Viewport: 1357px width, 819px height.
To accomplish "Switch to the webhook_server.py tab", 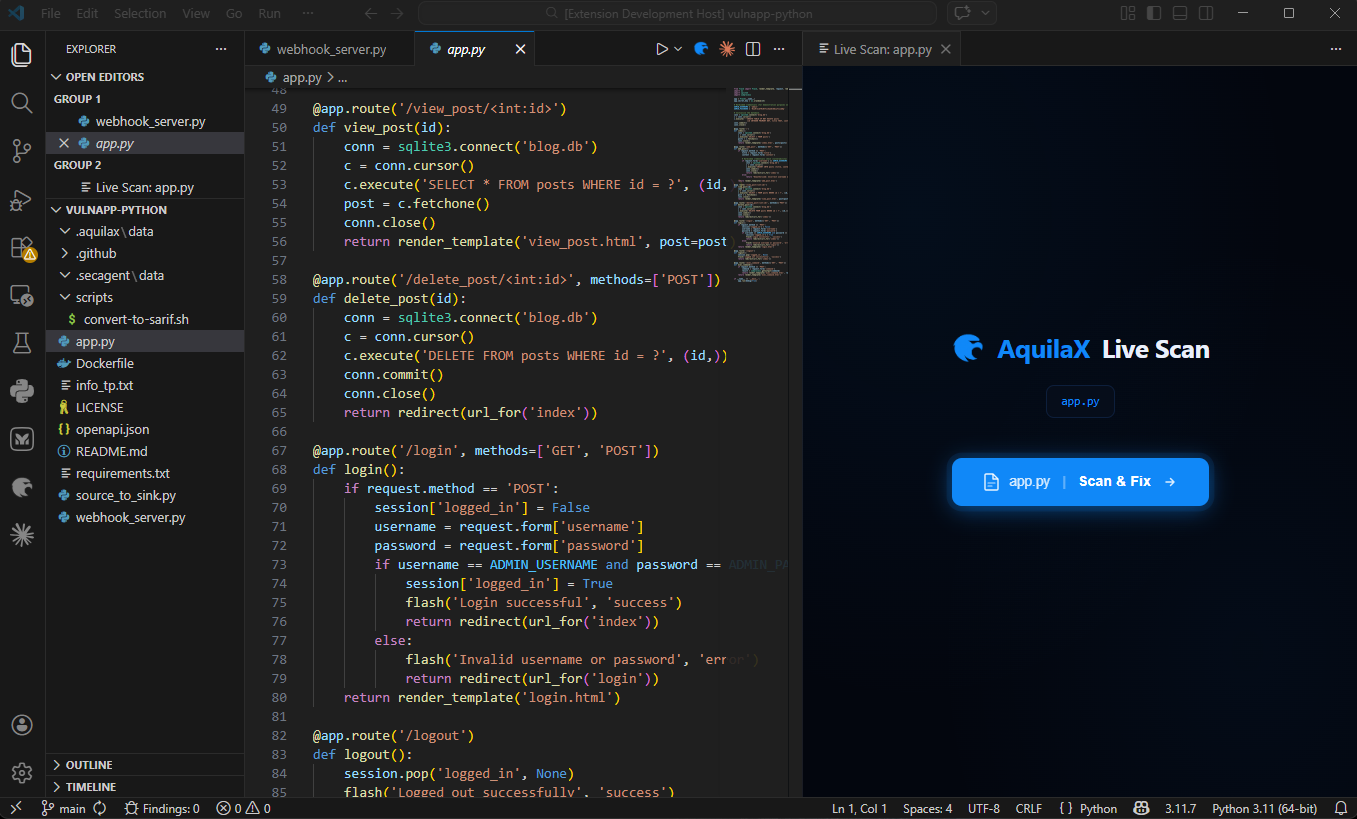I will pyautogui.click(x=330, y=47).
